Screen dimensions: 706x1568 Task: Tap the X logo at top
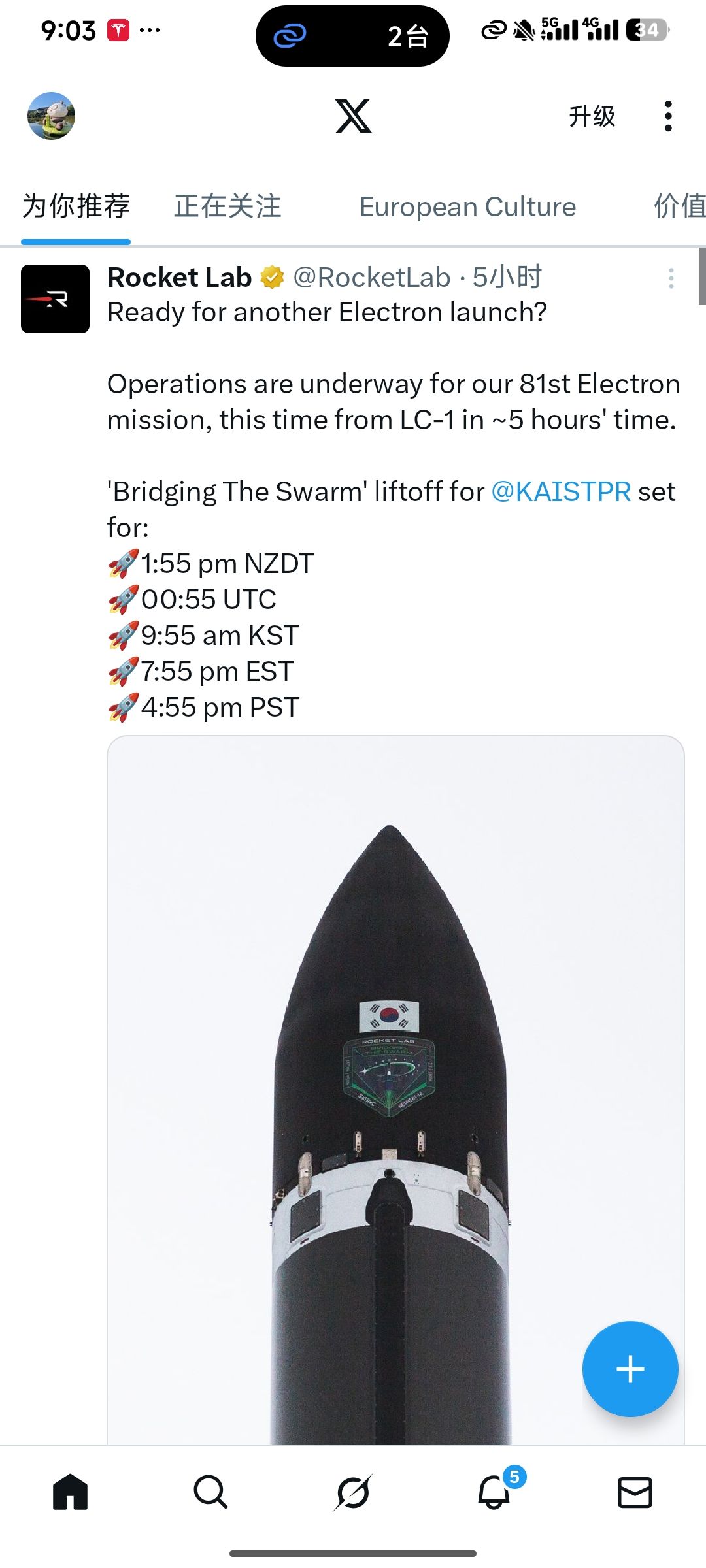[353, 116]
